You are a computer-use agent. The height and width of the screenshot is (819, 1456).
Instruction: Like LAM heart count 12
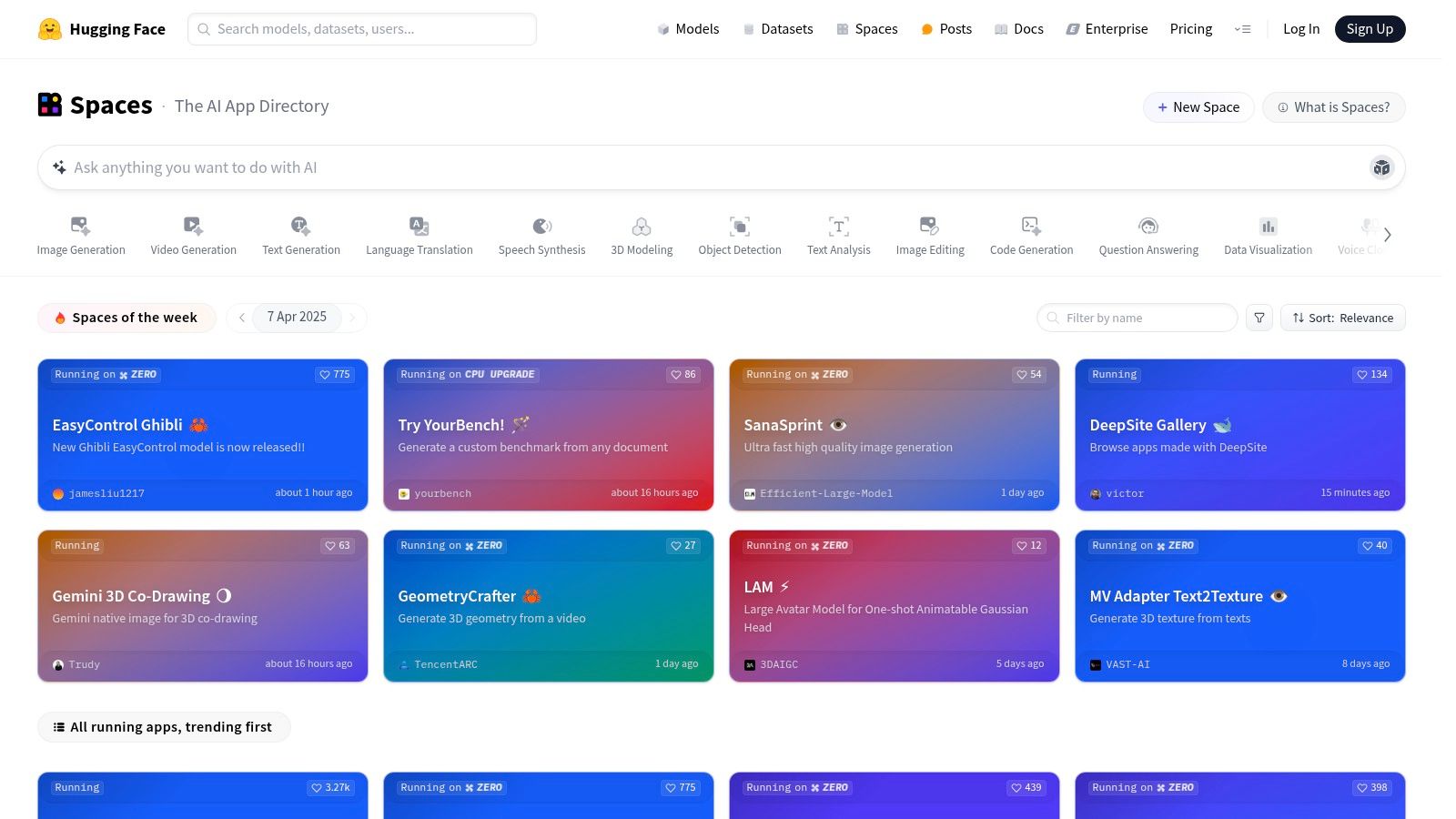click(x=1029, y=545)
